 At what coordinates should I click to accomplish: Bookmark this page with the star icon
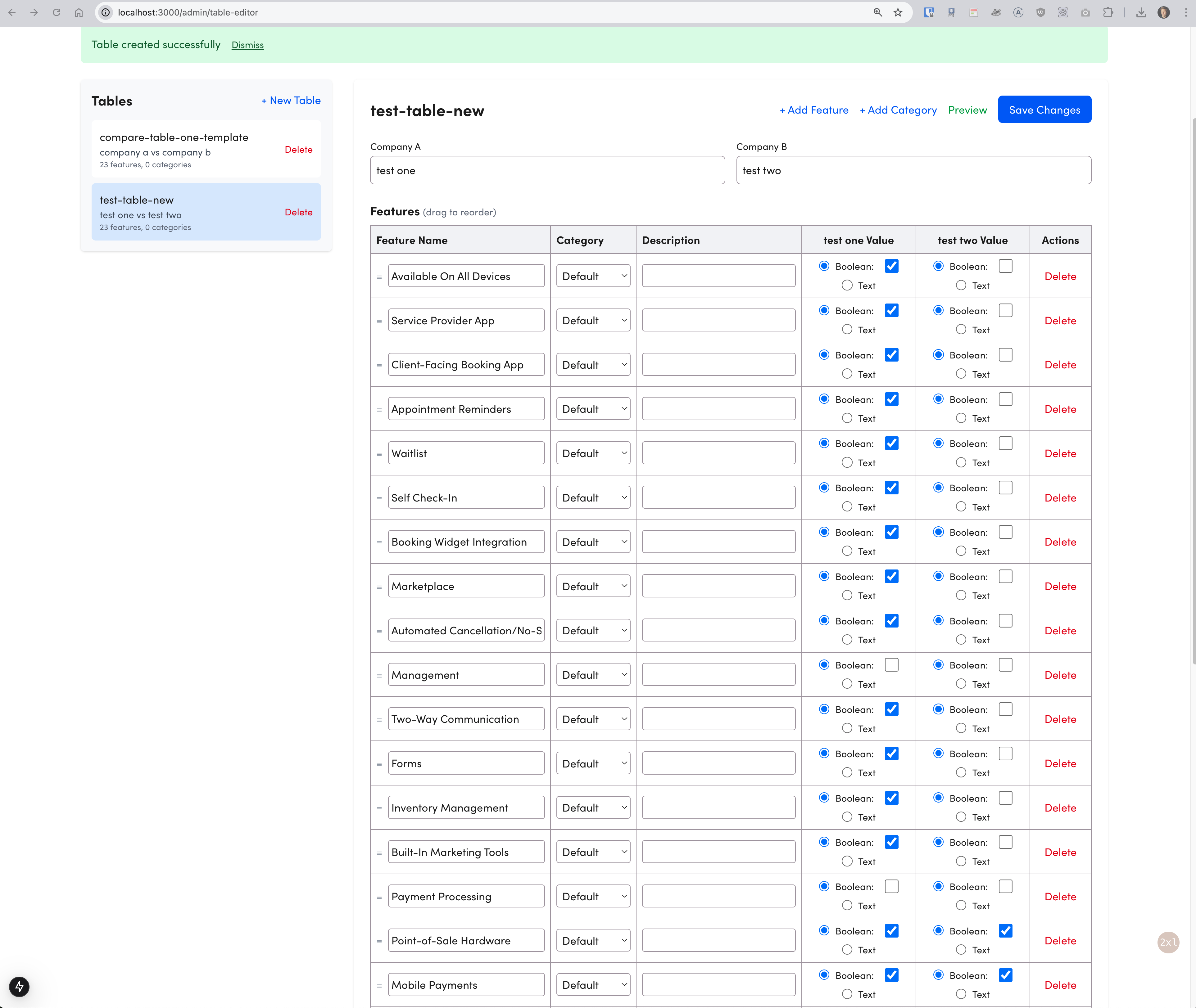click(898, 12)
